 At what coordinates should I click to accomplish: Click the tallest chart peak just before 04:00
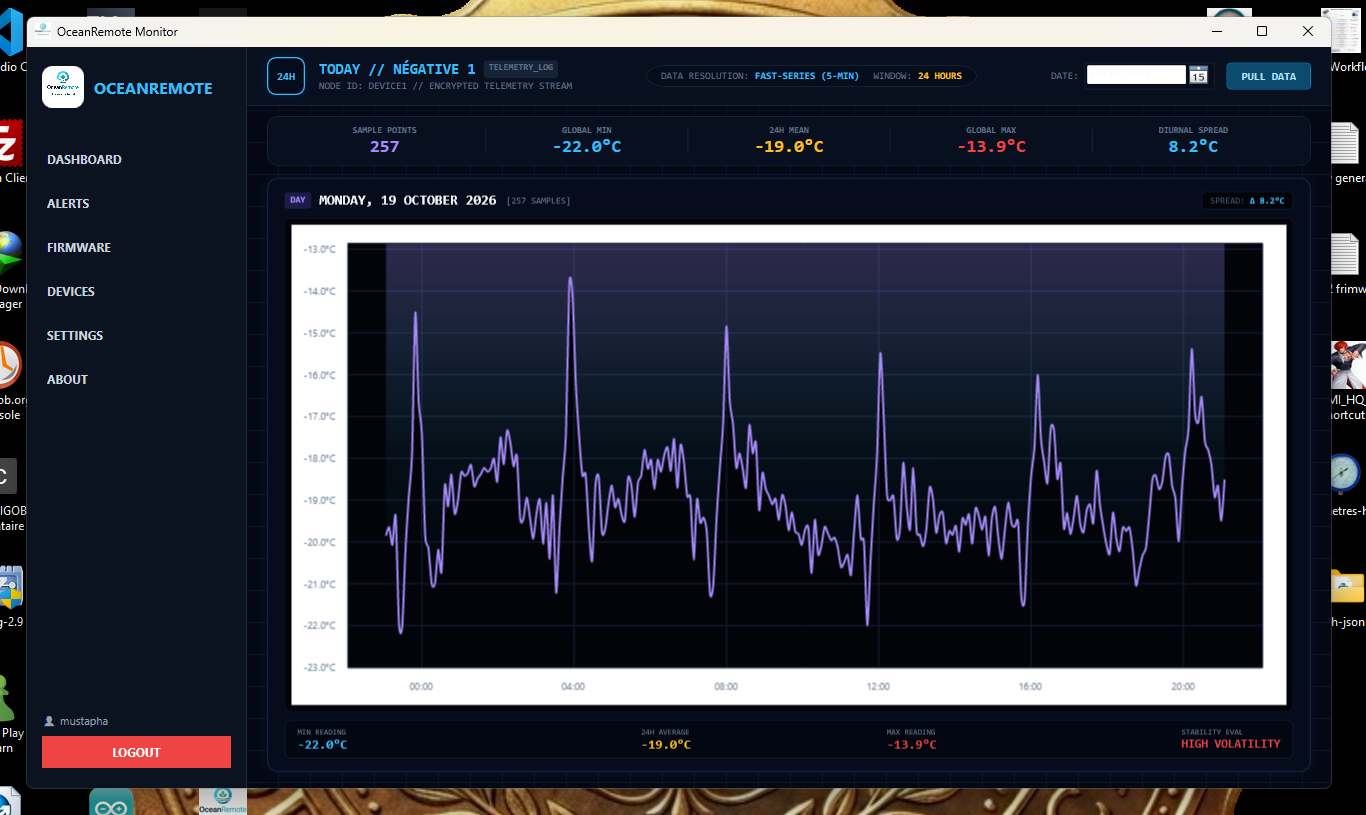pos(571,279)
